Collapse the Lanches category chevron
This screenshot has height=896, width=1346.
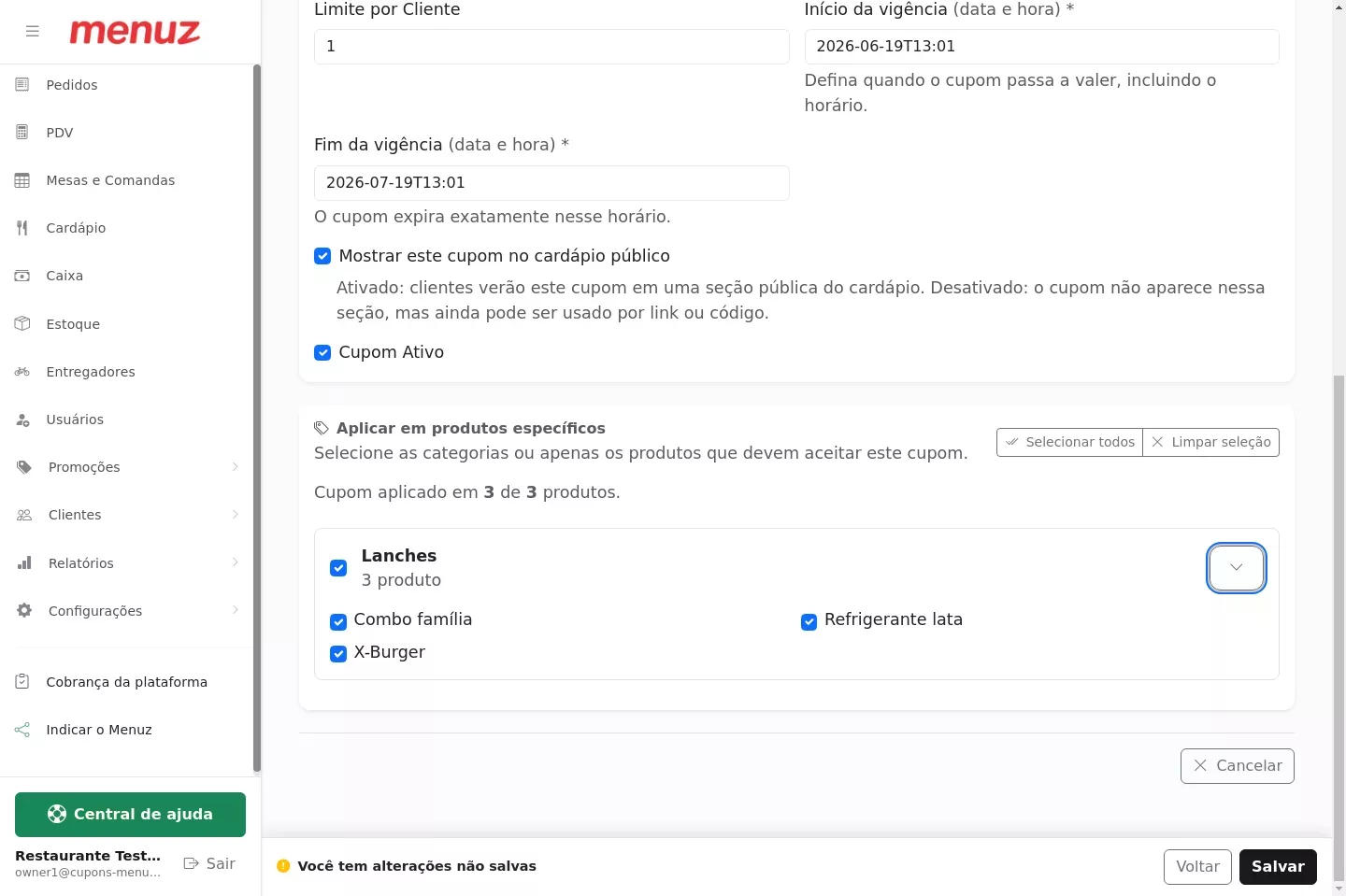(1237, 568)
